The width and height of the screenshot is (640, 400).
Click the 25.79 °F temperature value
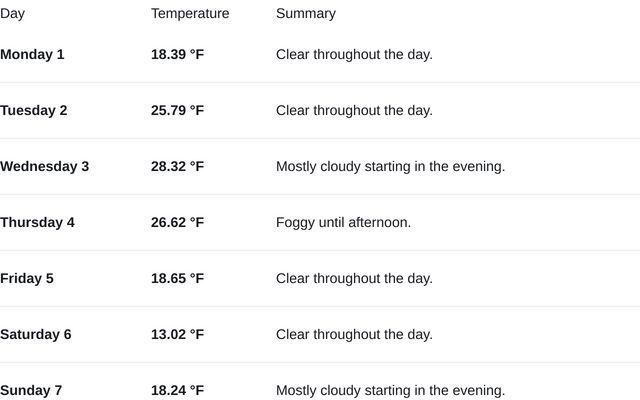click(177, 110)
